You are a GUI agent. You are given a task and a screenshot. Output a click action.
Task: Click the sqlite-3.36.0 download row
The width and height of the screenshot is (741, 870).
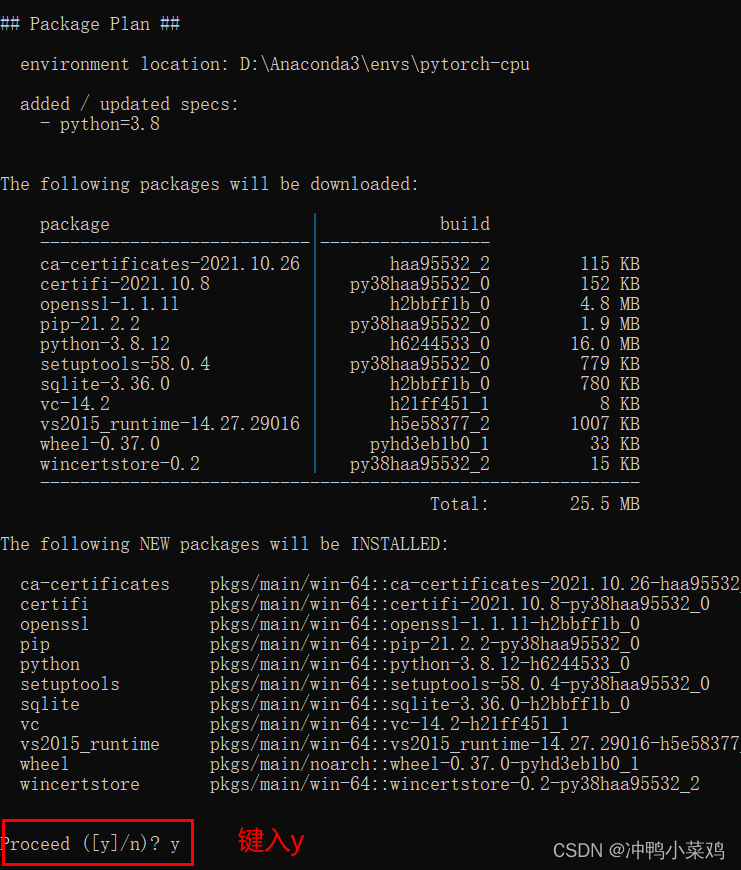click(339, 383)
